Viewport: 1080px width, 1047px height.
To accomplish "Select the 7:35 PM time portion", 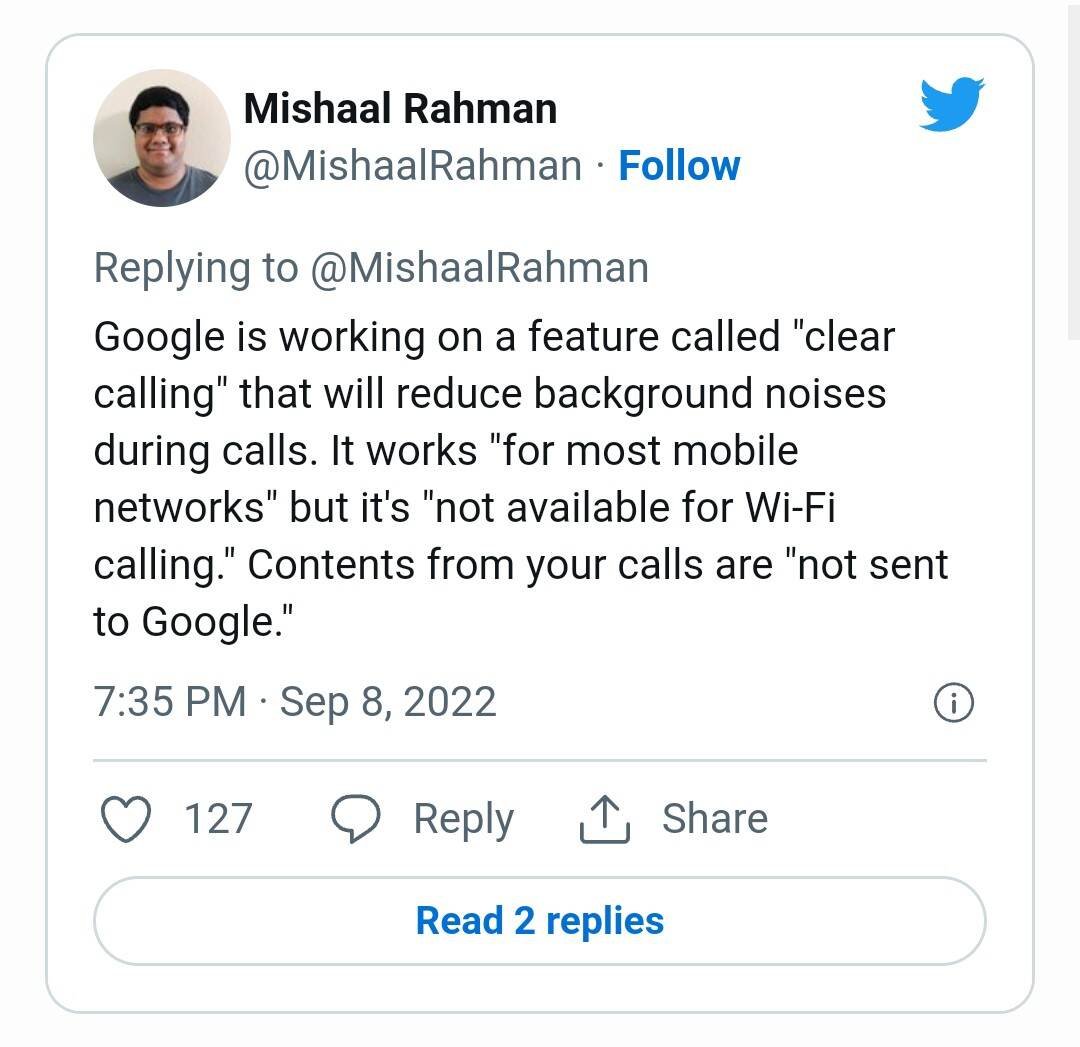I will tap(168, 701).
